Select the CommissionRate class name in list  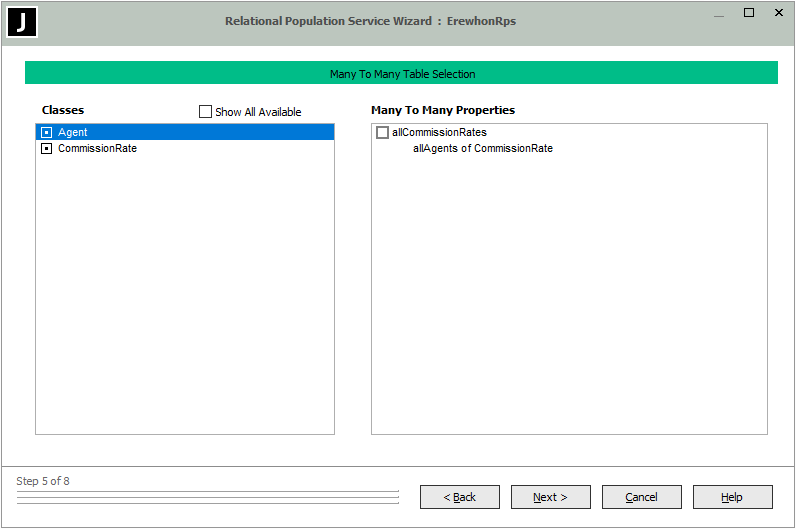pyautogui.click(x=97, y=149)
